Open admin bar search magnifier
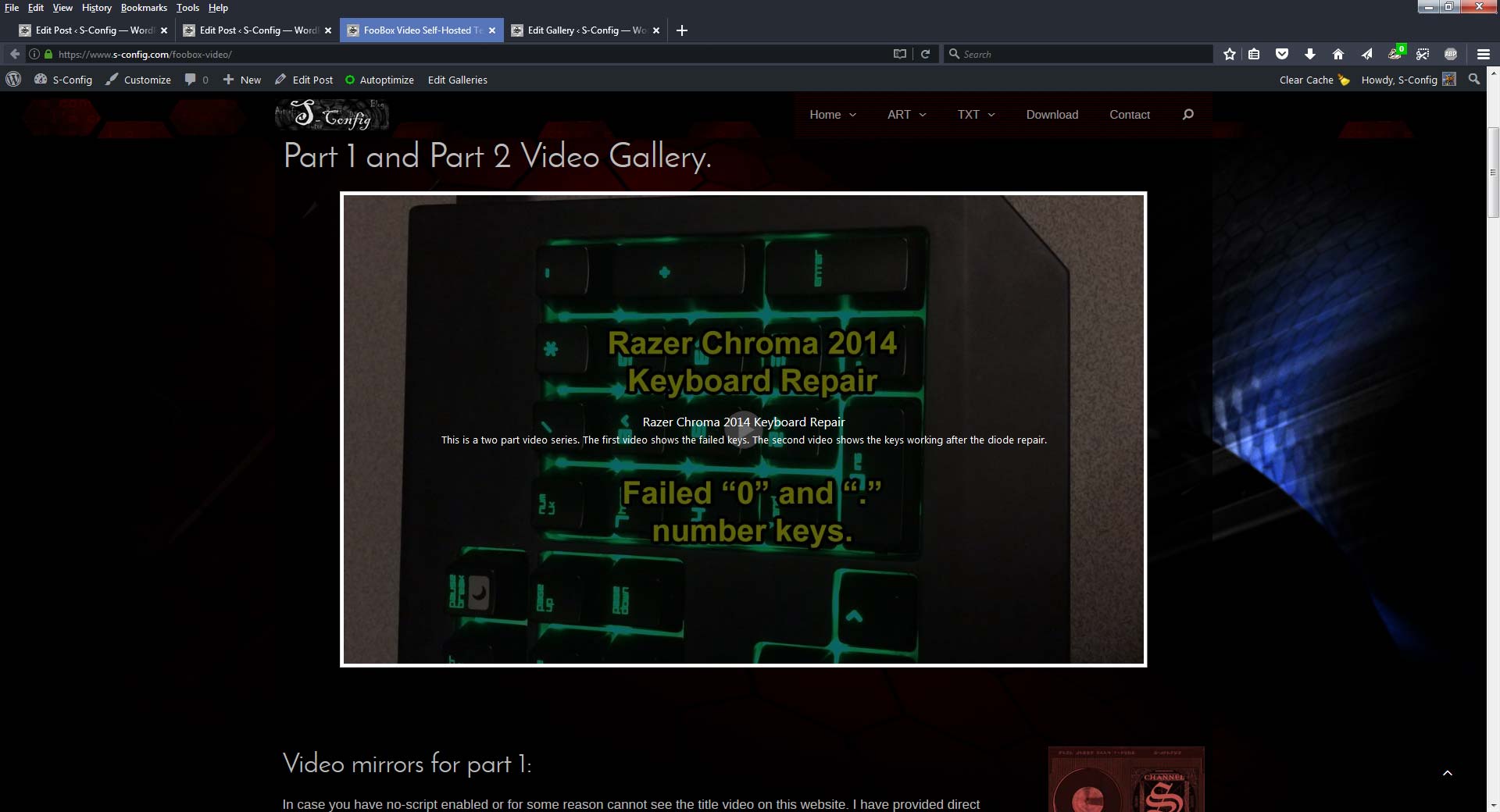This screenshot has height=812, width=1500. pos(1473,79)
